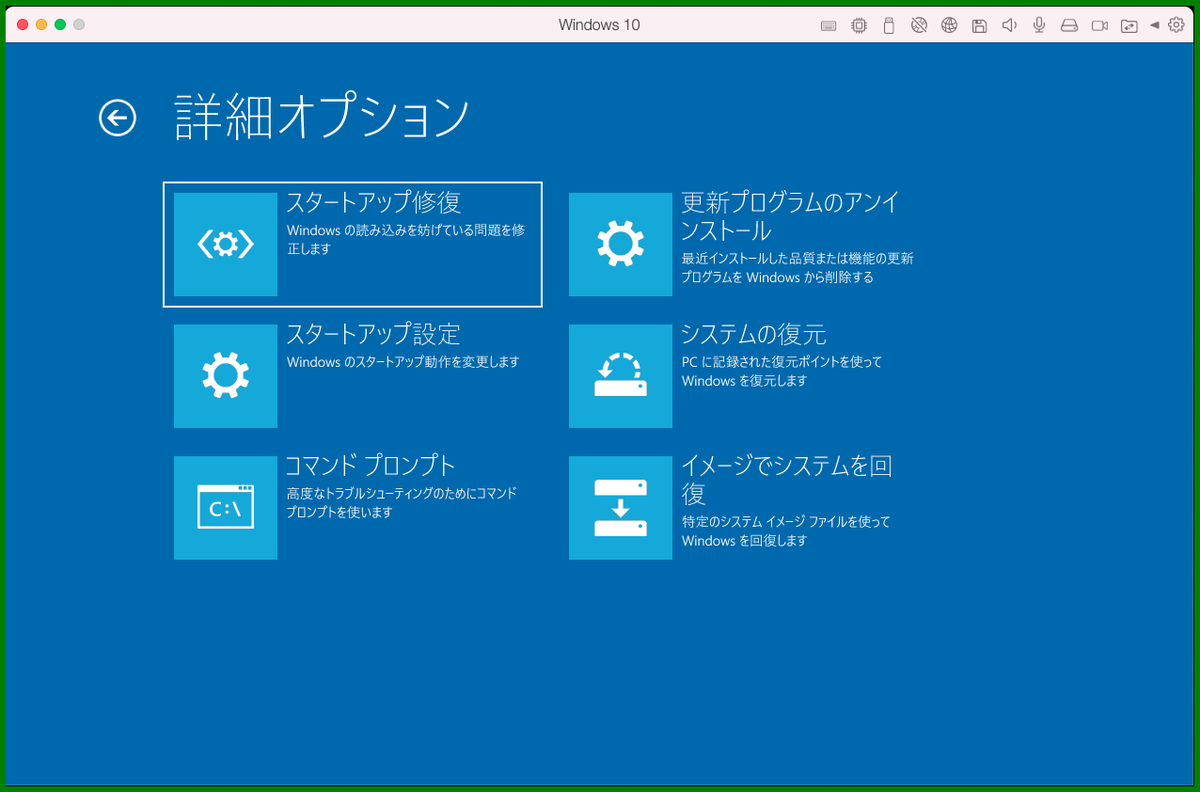
Task: Click the keyboard icon in title bar
Action: coord(828,25)
